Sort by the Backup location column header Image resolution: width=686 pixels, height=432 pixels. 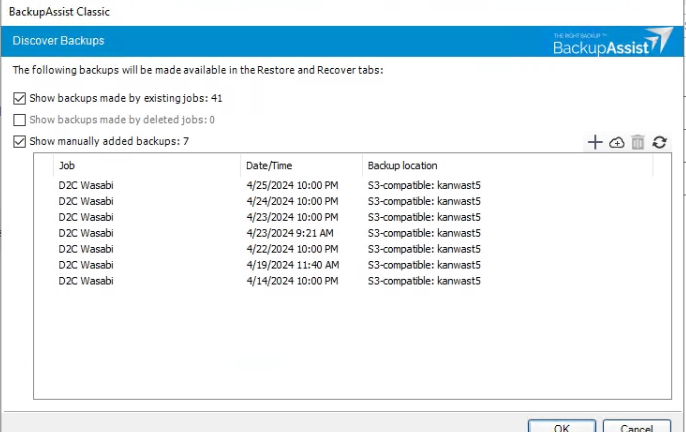pyautogui.click(x=508, y=165)
